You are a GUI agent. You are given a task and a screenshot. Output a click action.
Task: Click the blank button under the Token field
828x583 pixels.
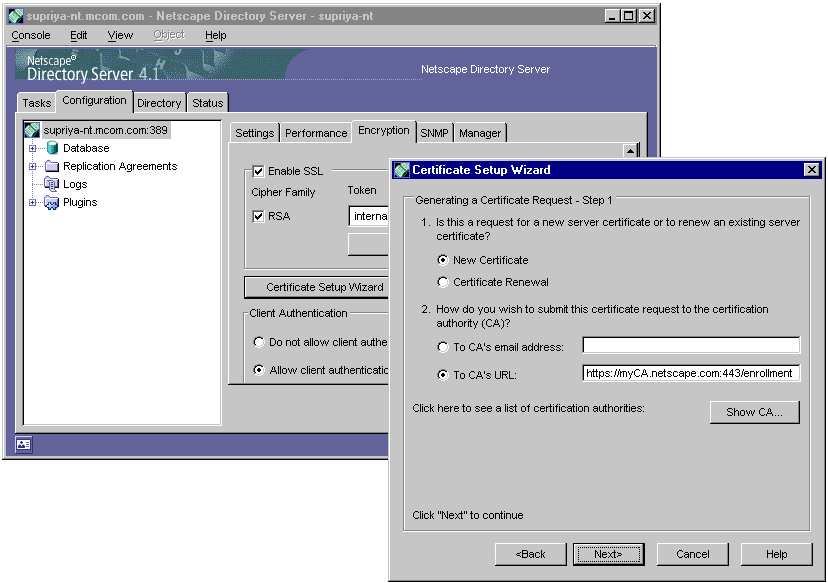coord(368,245)
